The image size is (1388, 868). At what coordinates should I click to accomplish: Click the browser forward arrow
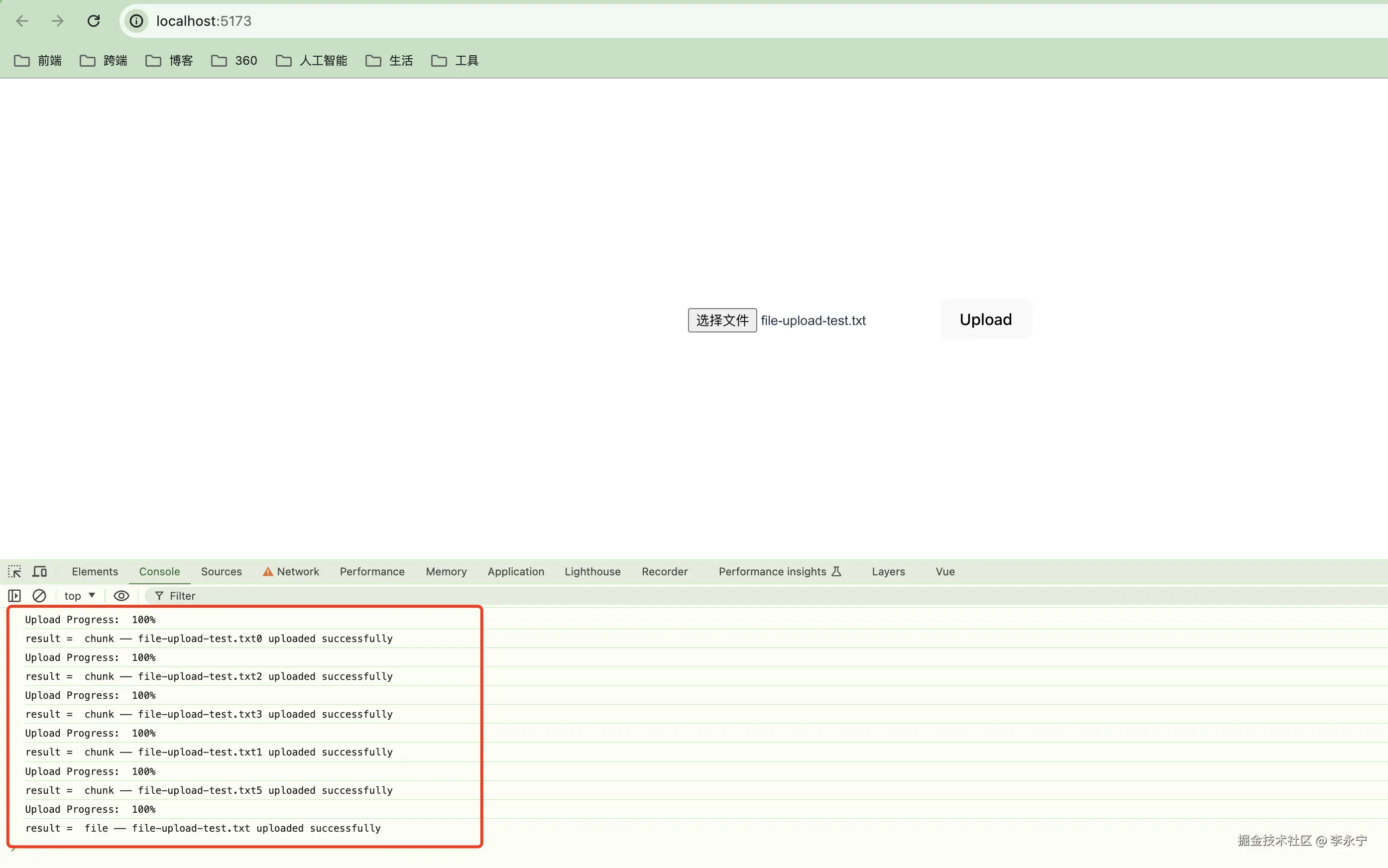tap(57, 21)
